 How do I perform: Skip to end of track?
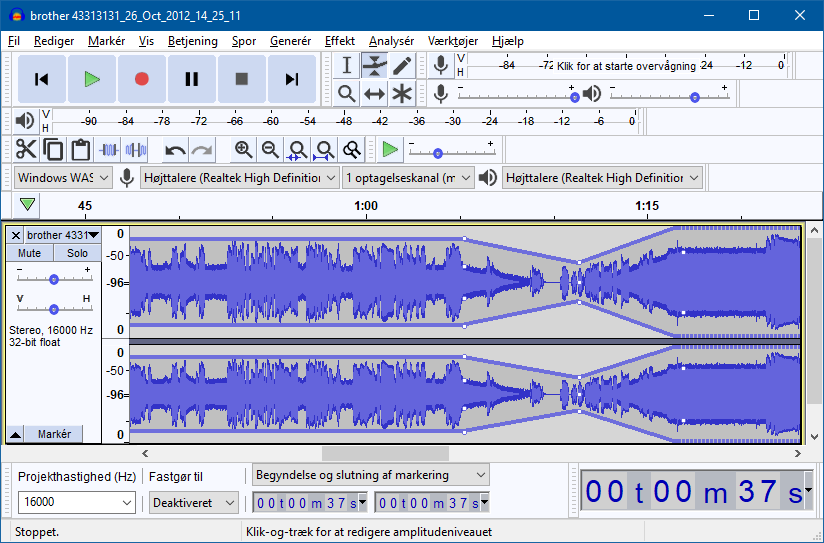point(292,79)
